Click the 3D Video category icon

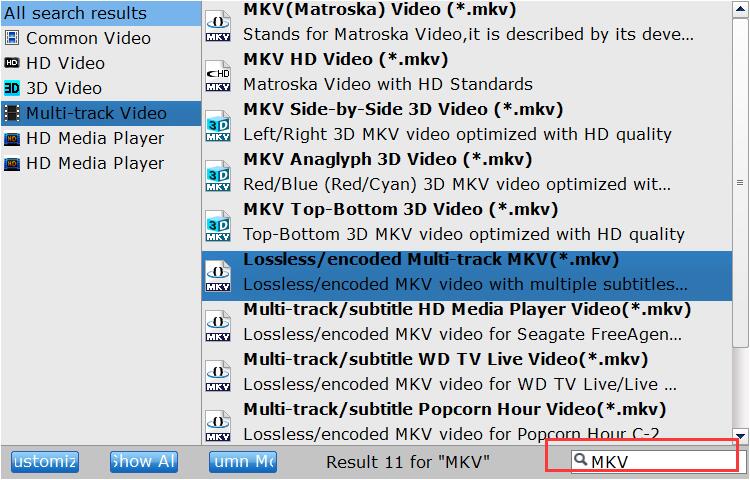click(x=12, y=88)
